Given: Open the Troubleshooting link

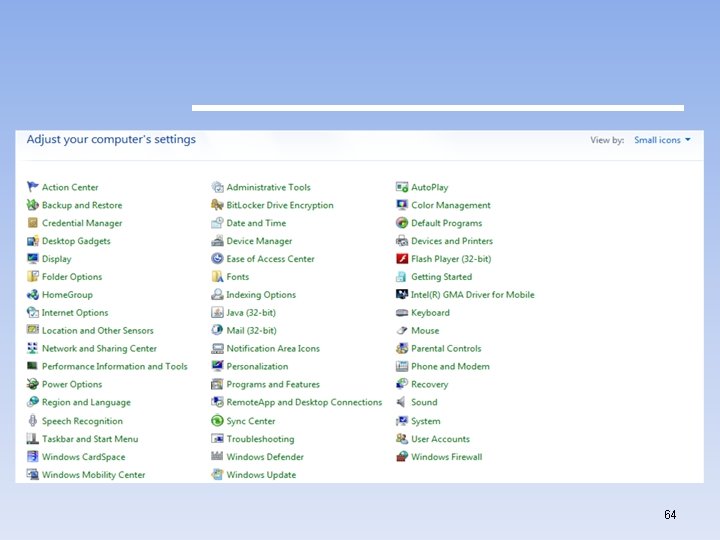Looking at the screenshot, I should pos(260,439).
